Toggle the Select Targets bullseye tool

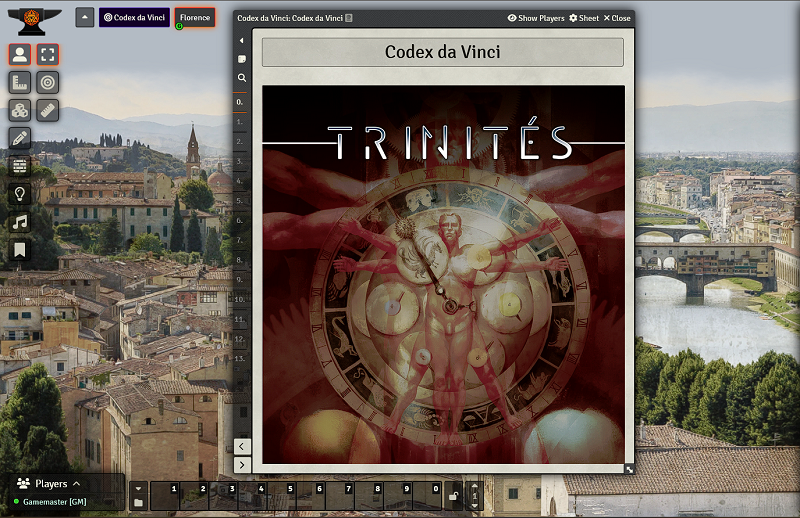[48, 83]
